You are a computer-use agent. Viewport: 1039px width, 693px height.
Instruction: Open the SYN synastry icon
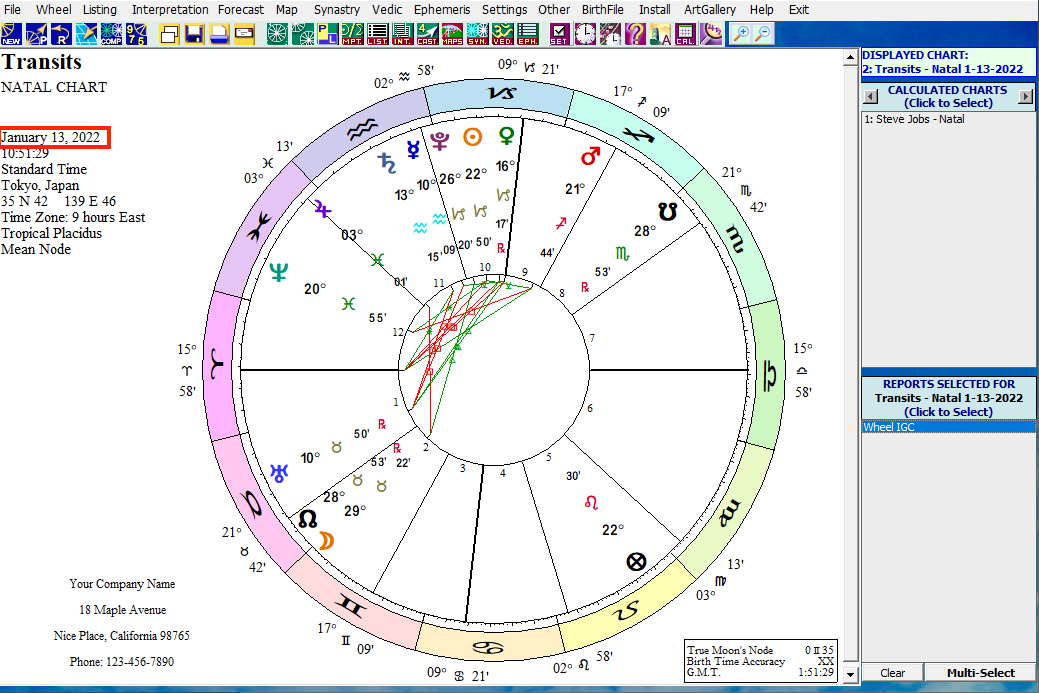(x=477, y=34)
